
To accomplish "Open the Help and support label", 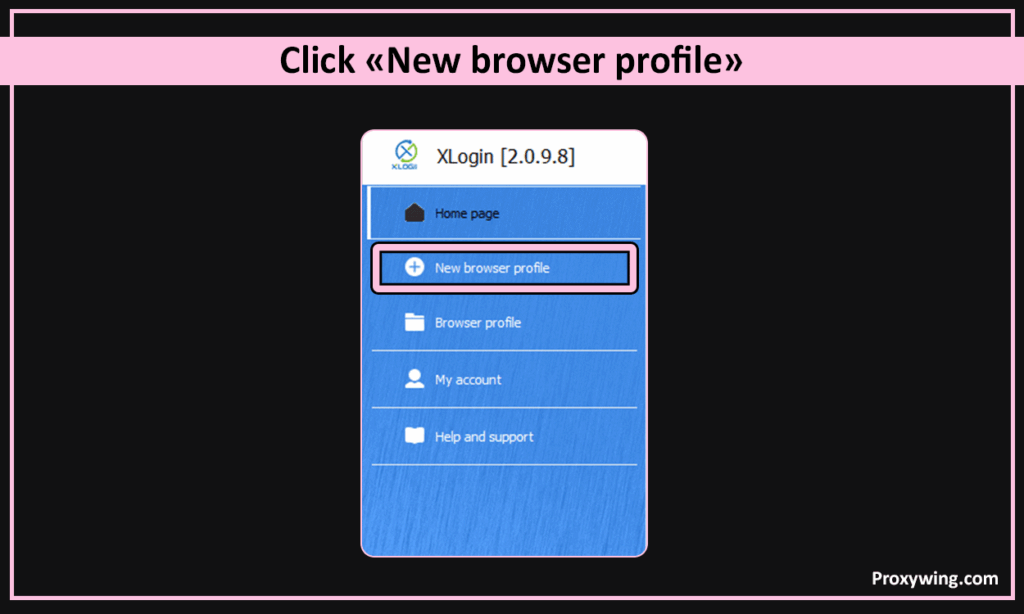I will (484, 436).
